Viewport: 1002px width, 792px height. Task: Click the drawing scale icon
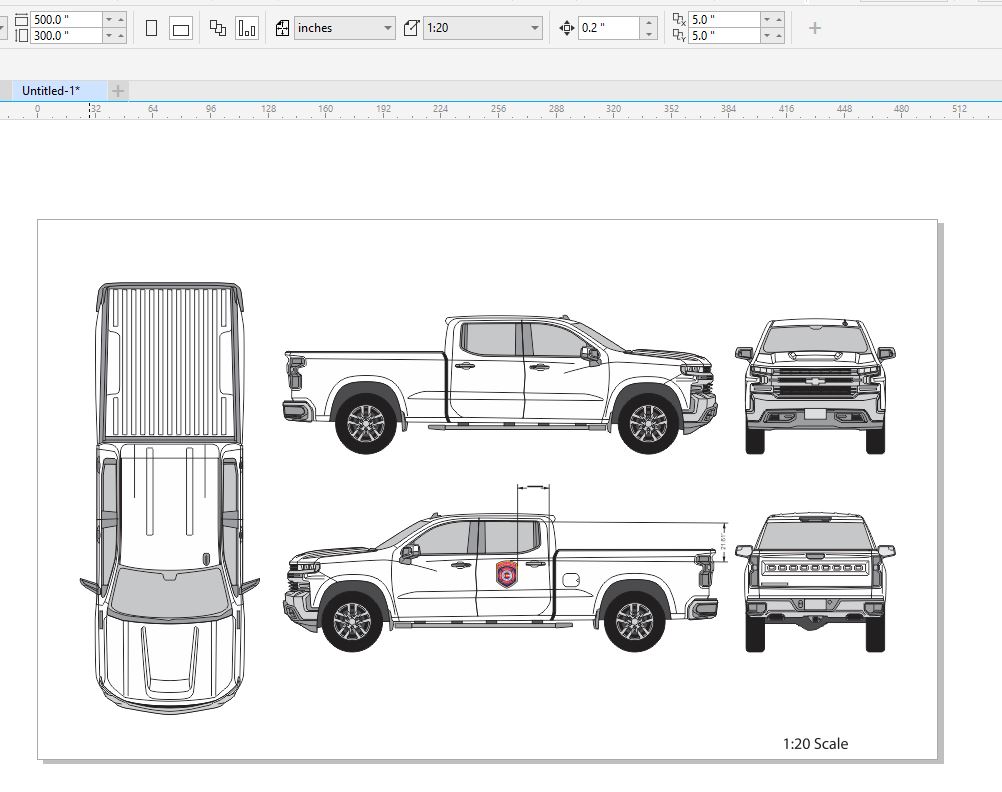coord(411,28)
